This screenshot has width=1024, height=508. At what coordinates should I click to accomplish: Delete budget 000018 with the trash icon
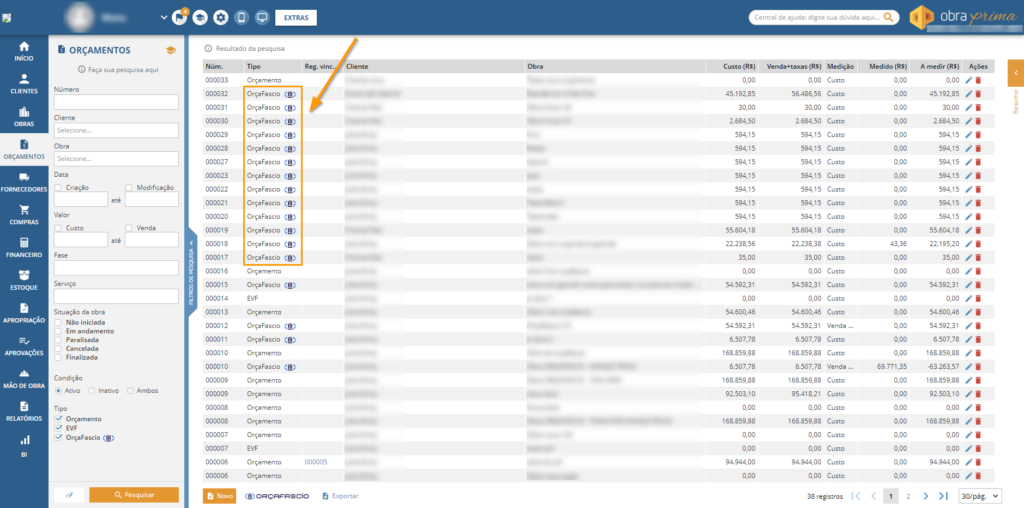click(978, 244)
